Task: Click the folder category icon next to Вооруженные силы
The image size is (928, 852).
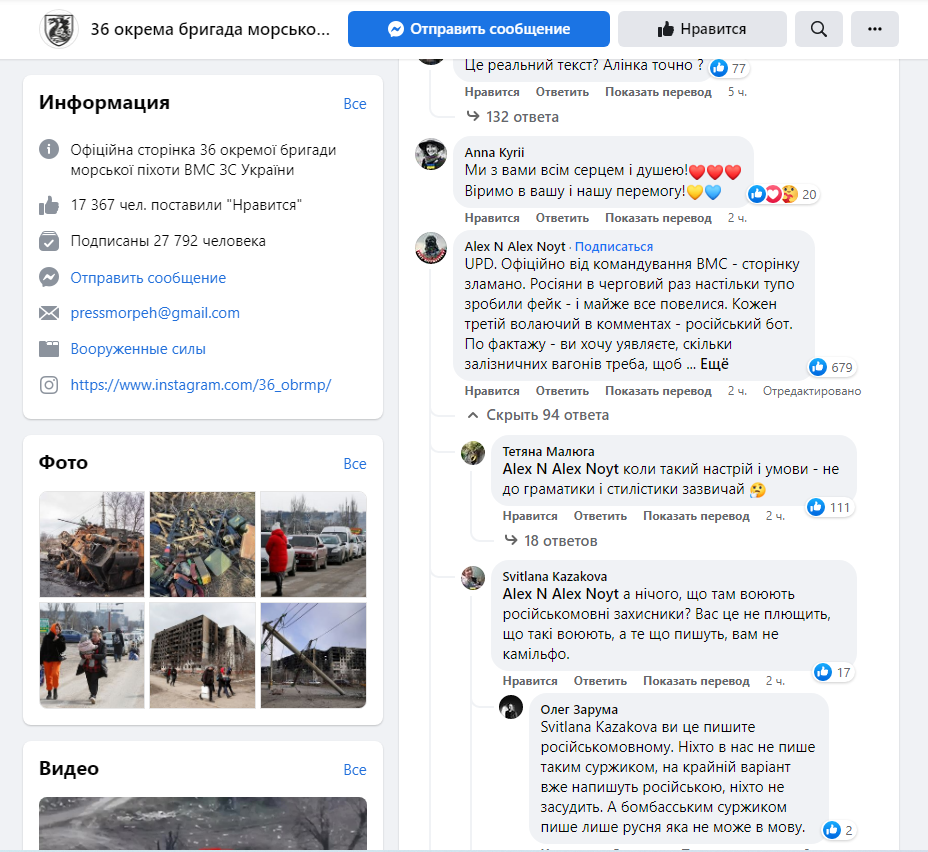Action: tap(49, 349)
